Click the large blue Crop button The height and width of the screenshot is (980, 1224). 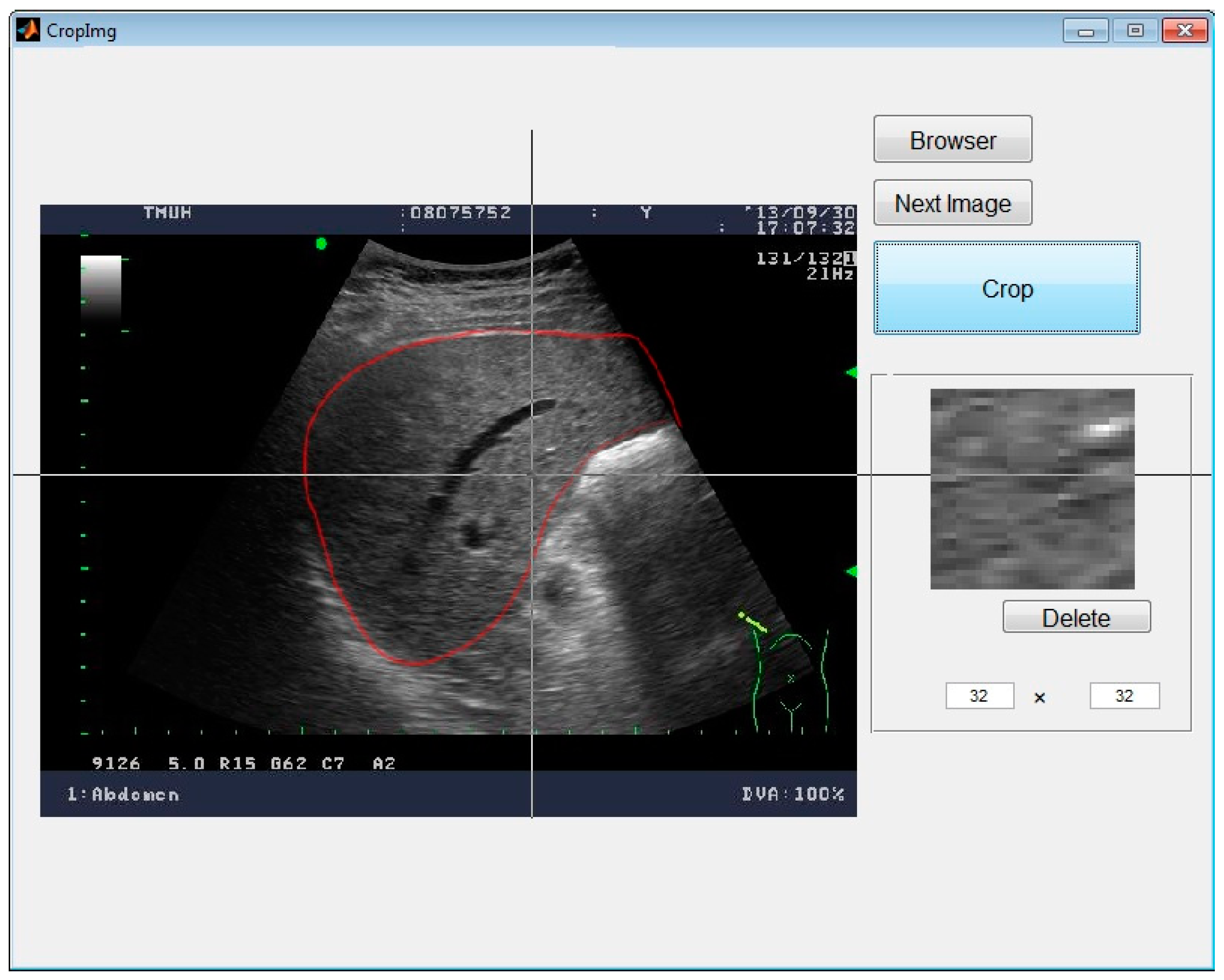point(1006,288)
